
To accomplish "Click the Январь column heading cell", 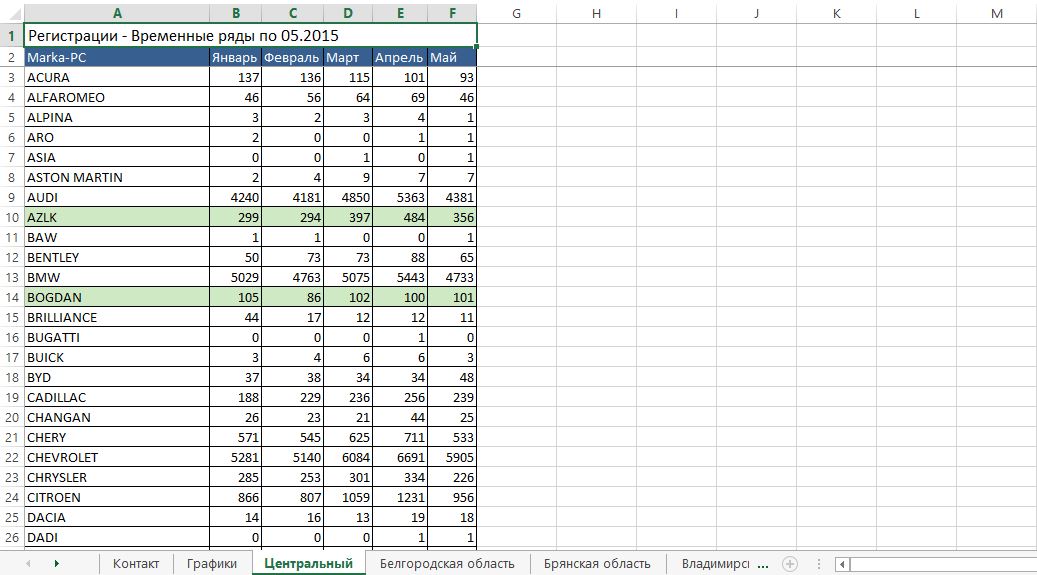I will (x=235, y=58).
